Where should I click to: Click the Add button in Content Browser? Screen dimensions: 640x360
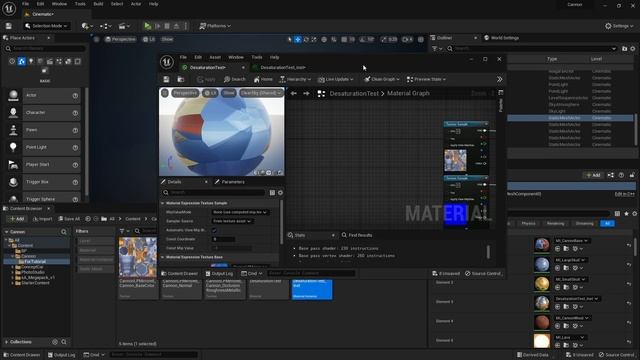[17, 219]
